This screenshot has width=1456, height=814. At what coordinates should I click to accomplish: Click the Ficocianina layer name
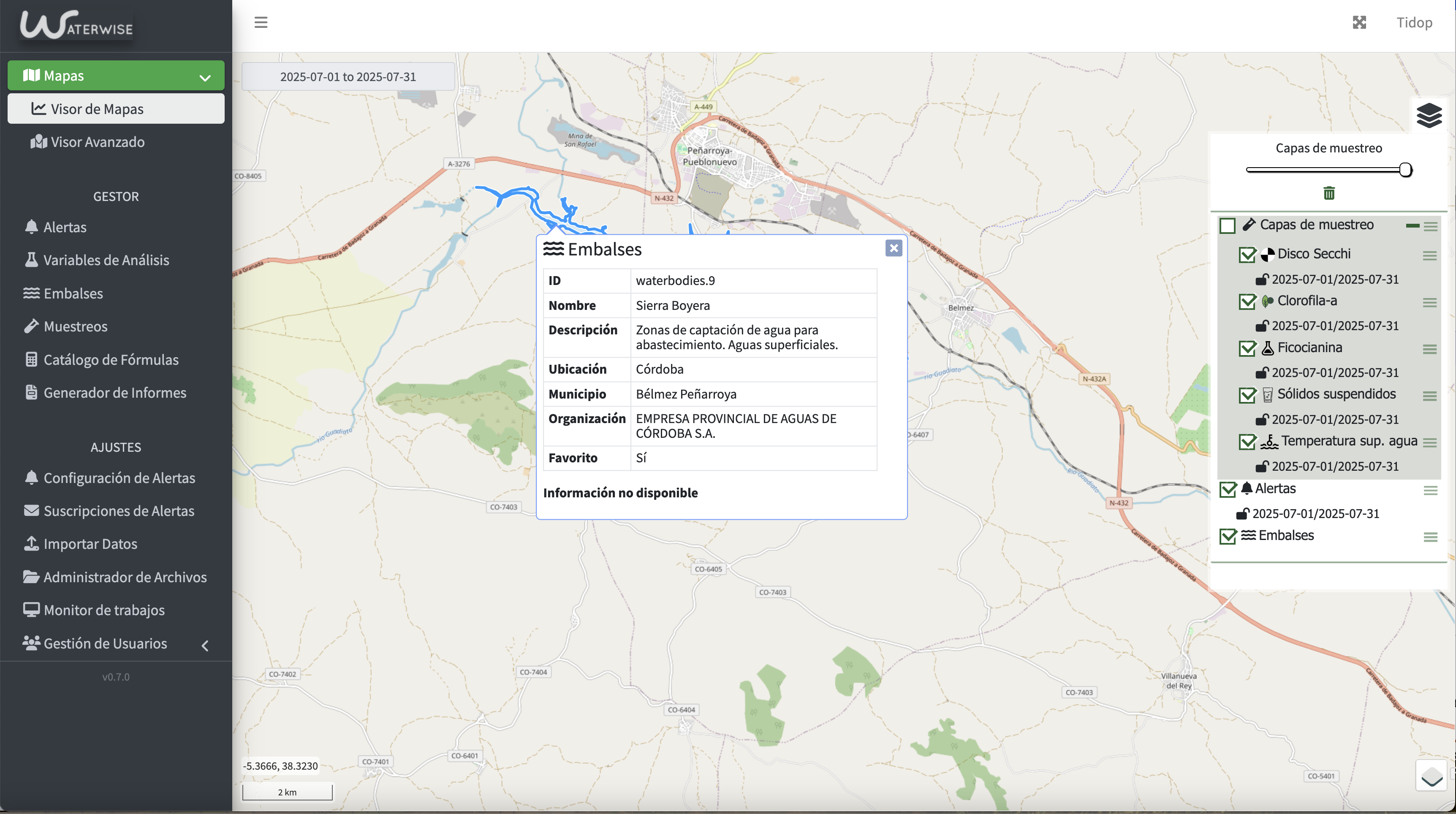(x=1309, y=347)
